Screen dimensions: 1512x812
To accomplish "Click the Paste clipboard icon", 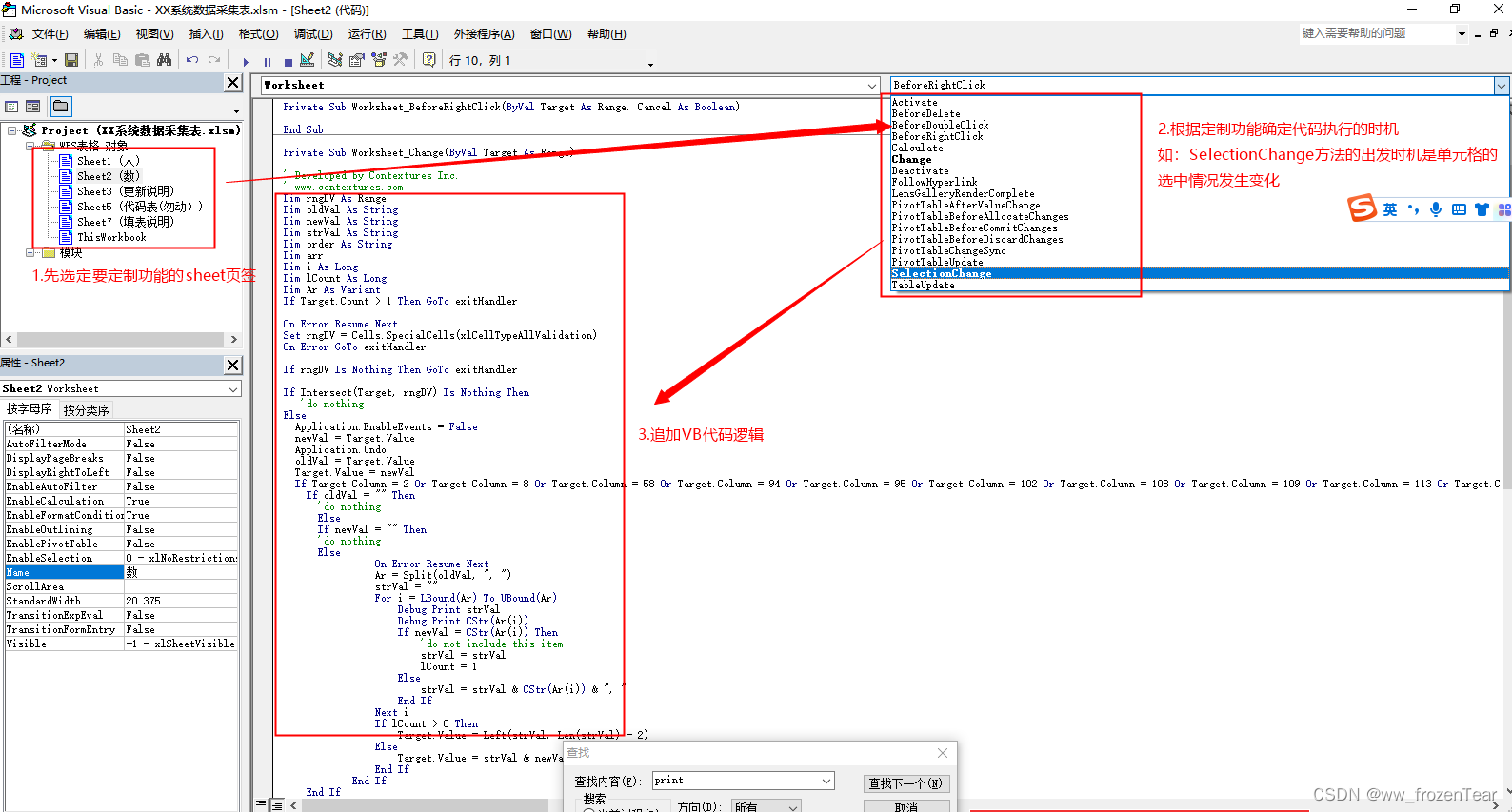I will pos(142,60).
